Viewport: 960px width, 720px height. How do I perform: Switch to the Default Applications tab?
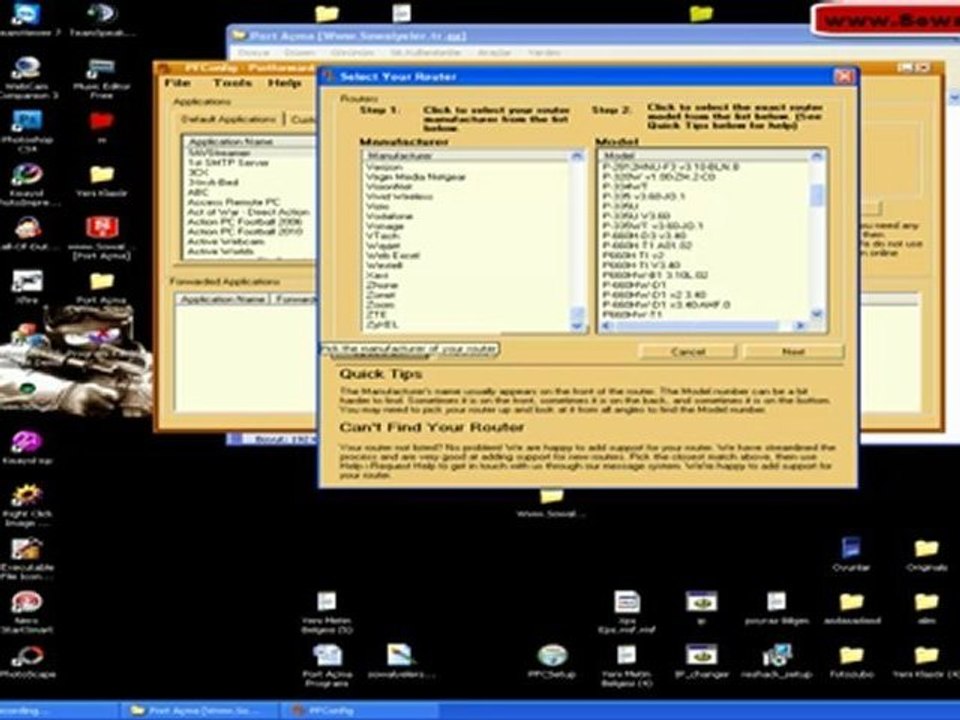229,119
